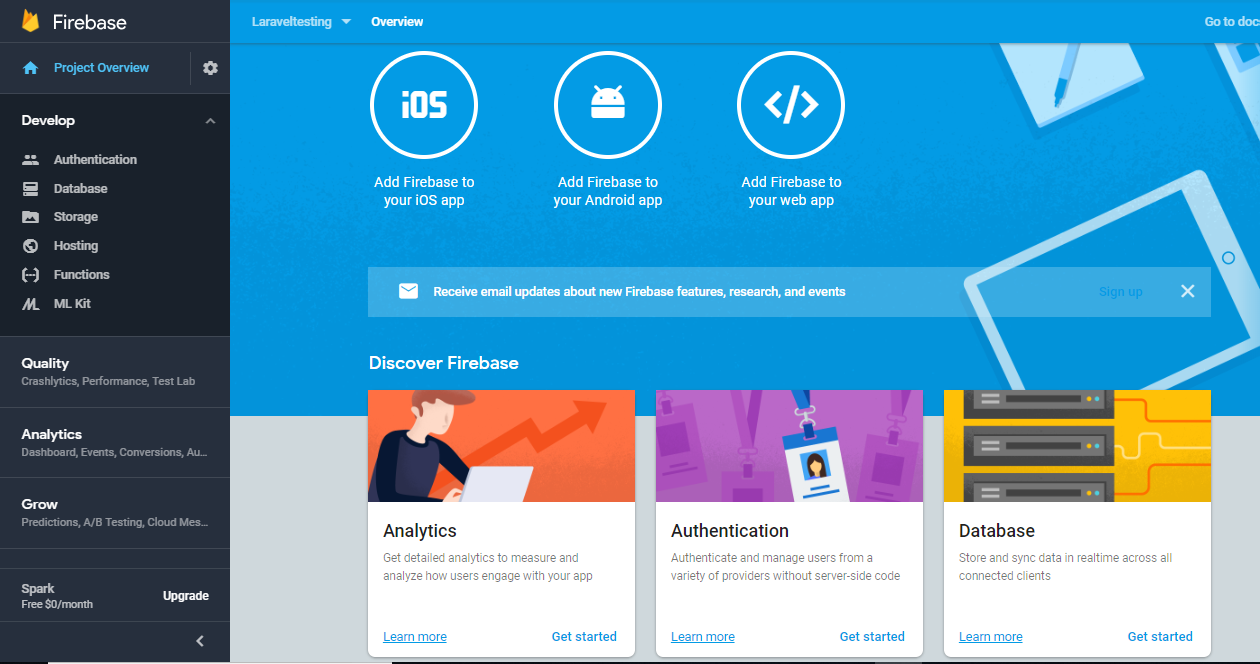The width and height of the screenshot is (1260, 664).
Task: Click Sign up for email updates
Action: (1120, 292)
